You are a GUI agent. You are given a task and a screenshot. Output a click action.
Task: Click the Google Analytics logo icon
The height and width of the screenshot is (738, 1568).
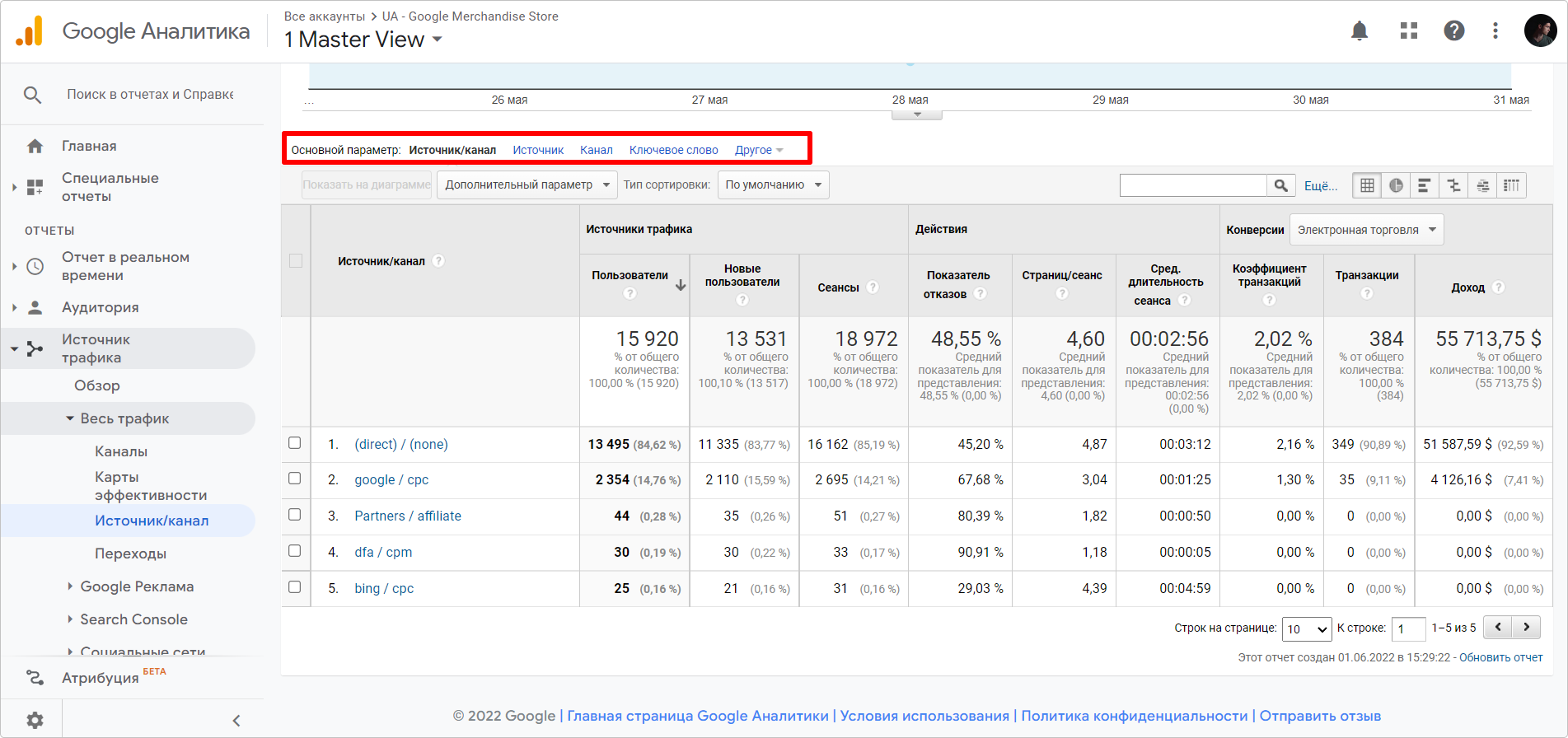click(x=30, y=31)
